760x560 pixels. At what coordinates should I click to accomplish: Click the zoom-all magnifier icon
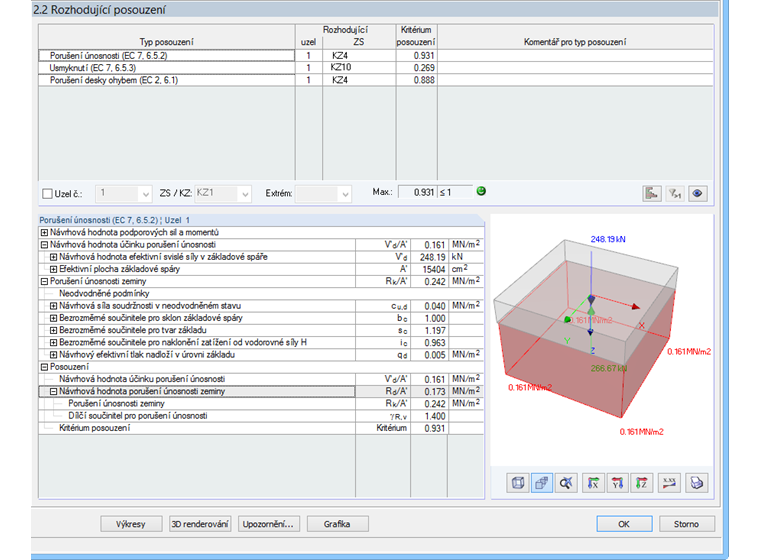tap(566, 483)
